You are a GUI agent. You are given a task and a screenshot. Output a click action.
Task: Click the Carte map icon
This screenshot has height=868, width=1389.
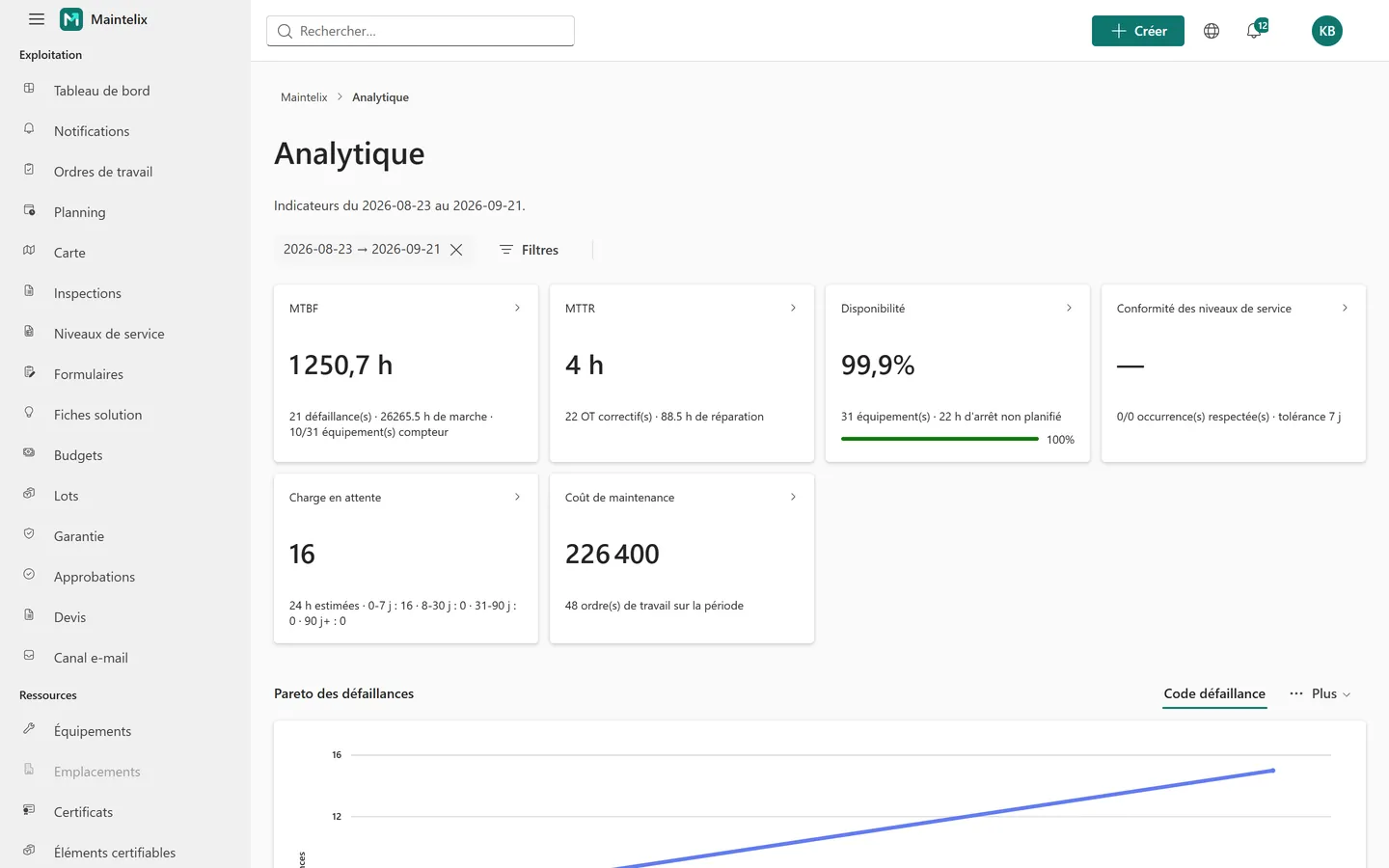click(x=29, y=251)
